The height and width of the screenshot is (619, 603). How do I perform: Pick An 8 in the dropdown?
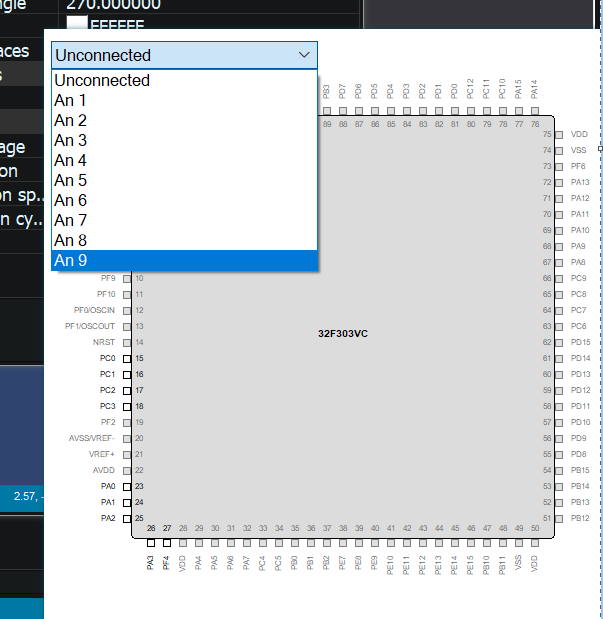tap(184, 240)
